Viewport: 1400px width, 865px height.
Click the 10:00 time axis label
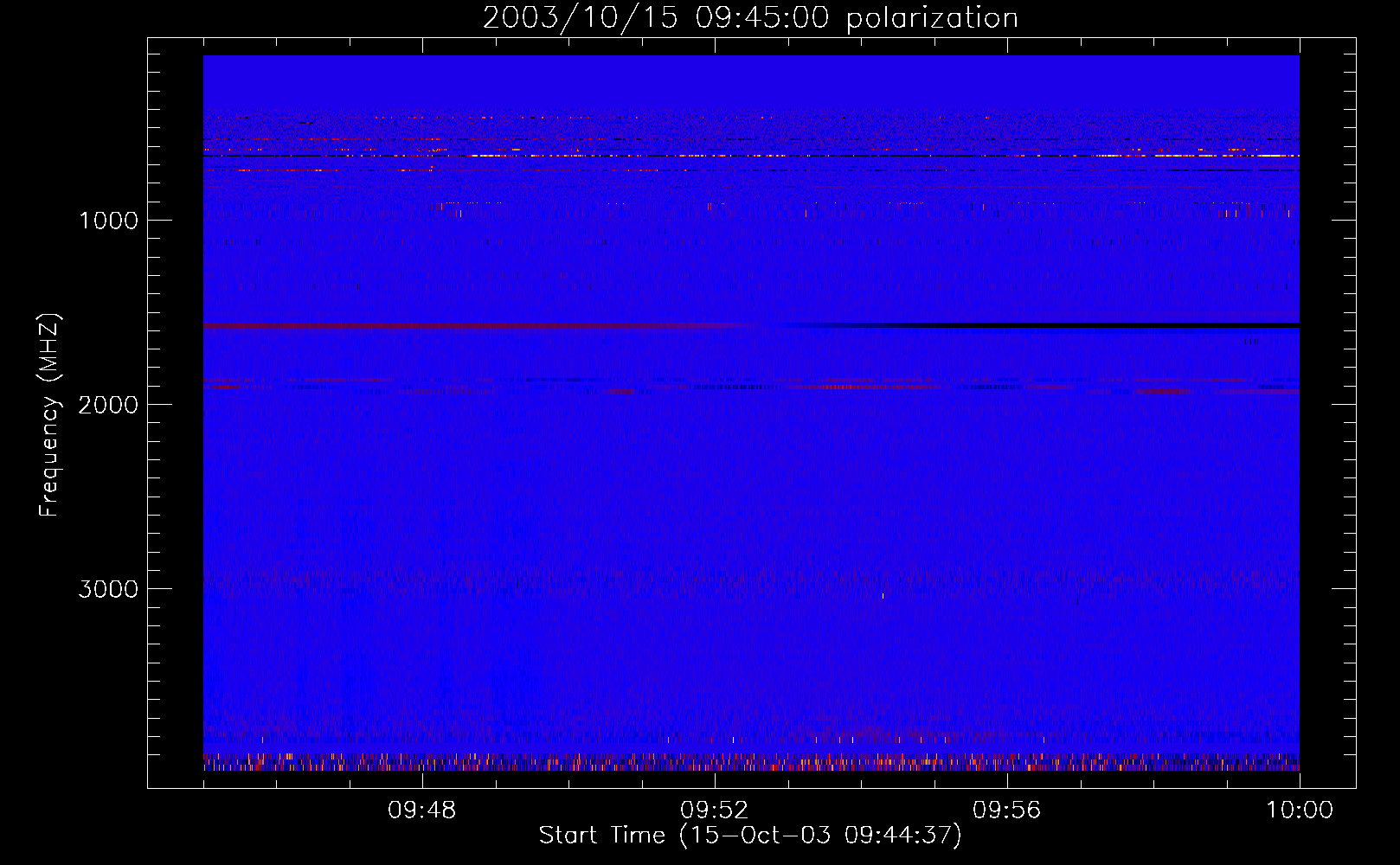click(x=1300, y=811)
